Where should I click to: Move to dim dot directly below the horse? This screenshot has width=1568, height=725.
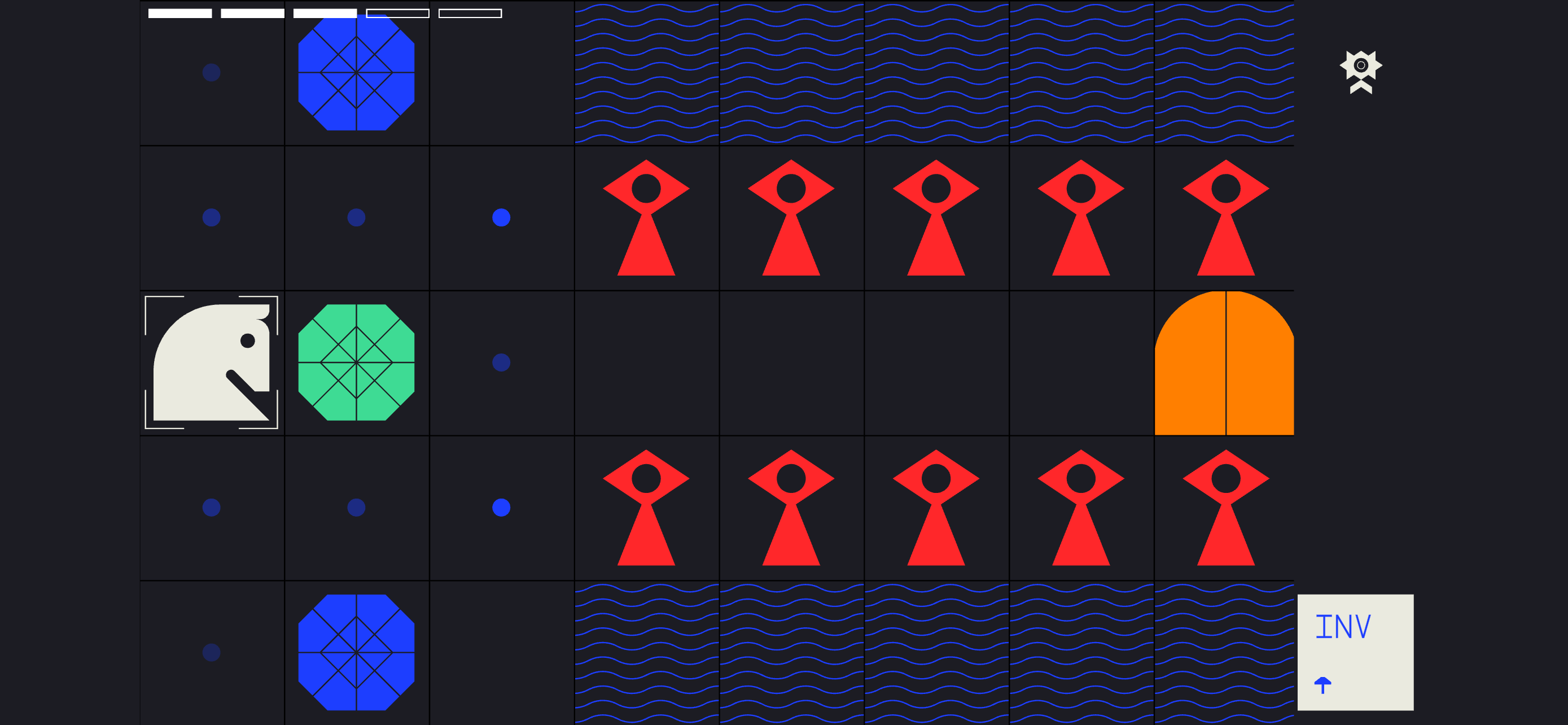(x=211, y=507)
